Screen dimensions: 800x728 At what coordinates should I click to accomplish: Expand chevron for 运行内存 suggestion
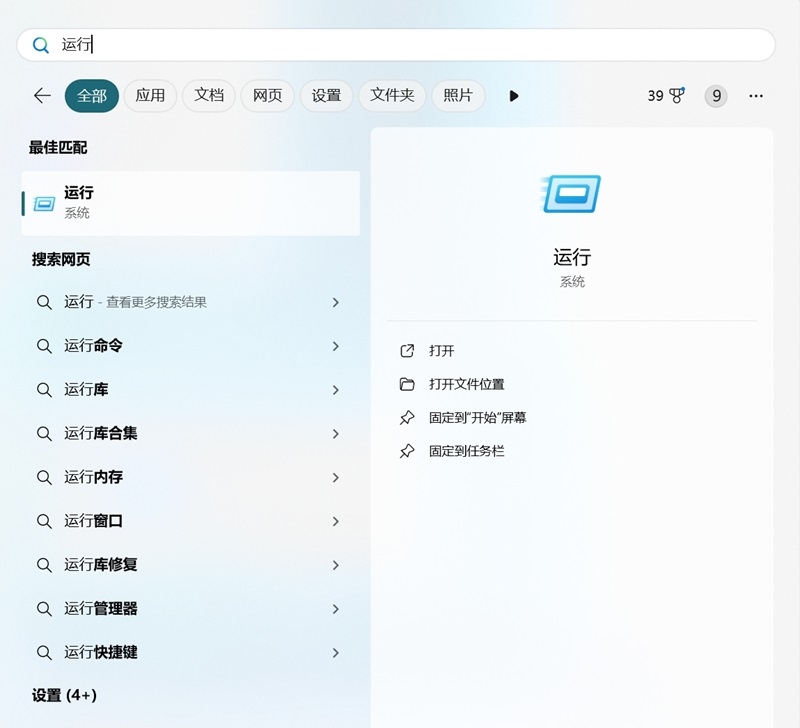tap(335, 478)
